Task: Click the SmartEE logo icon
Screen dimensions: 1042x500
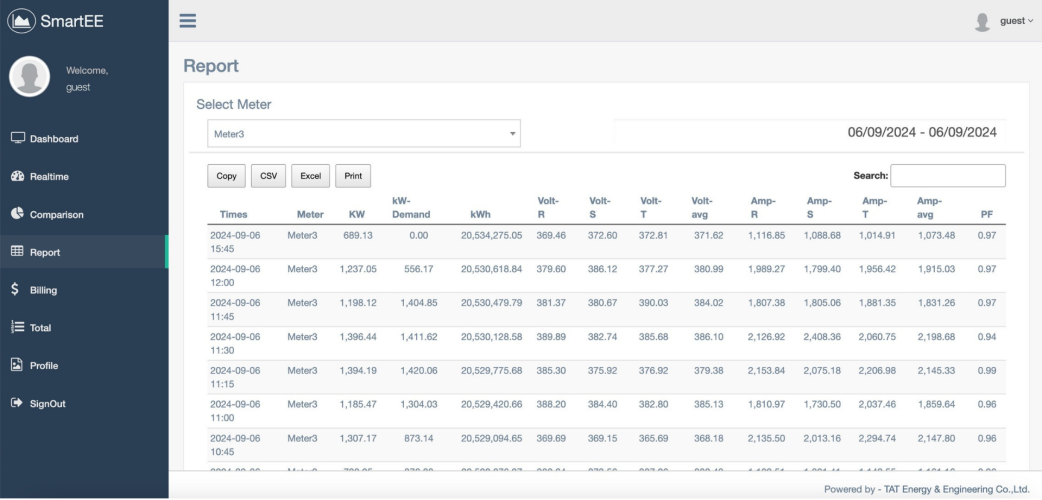Action: pos(21,21)
